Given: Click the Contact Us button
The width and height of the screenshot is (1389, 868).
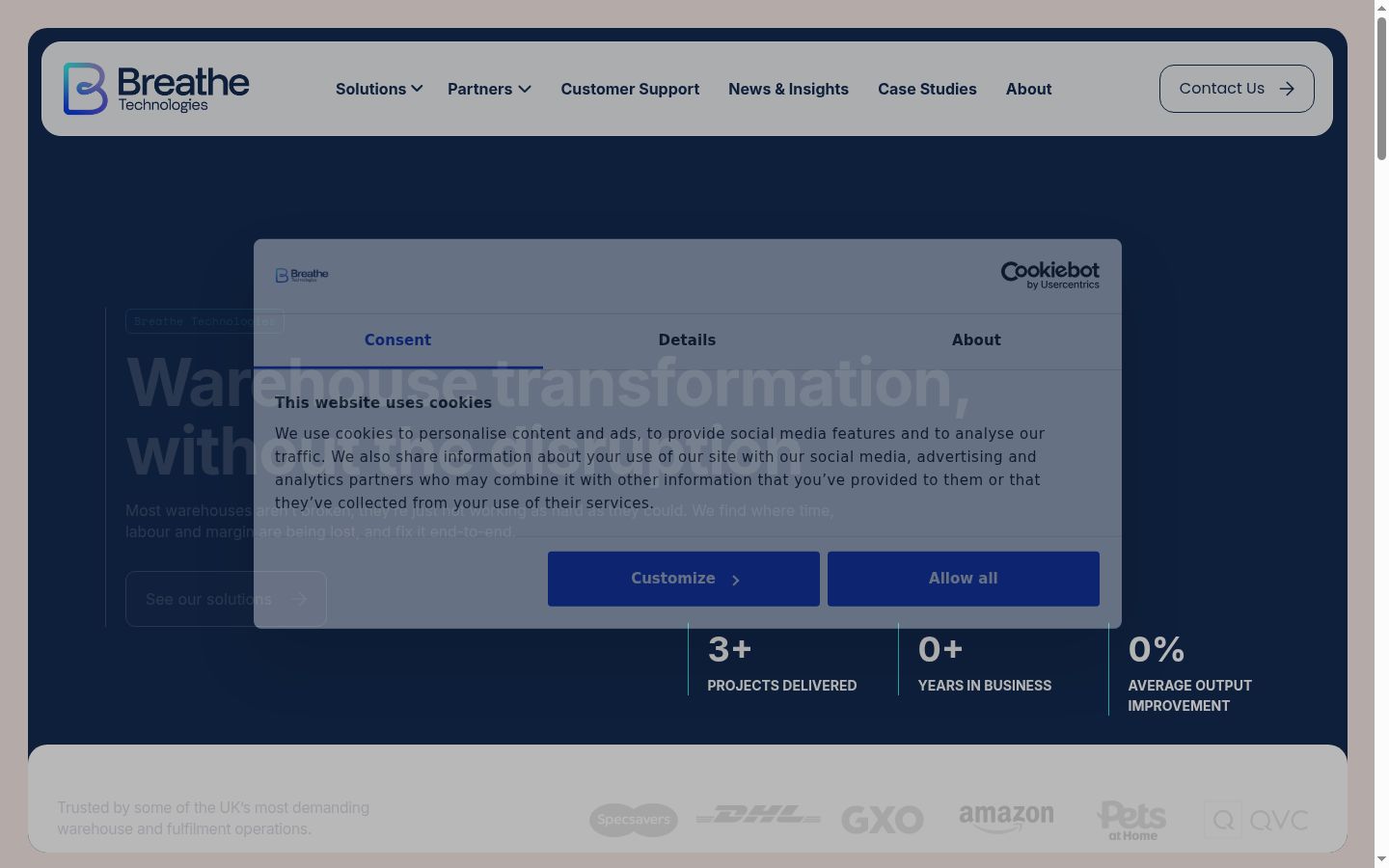Looking at the screenshot, I should tap(1237, 89).
